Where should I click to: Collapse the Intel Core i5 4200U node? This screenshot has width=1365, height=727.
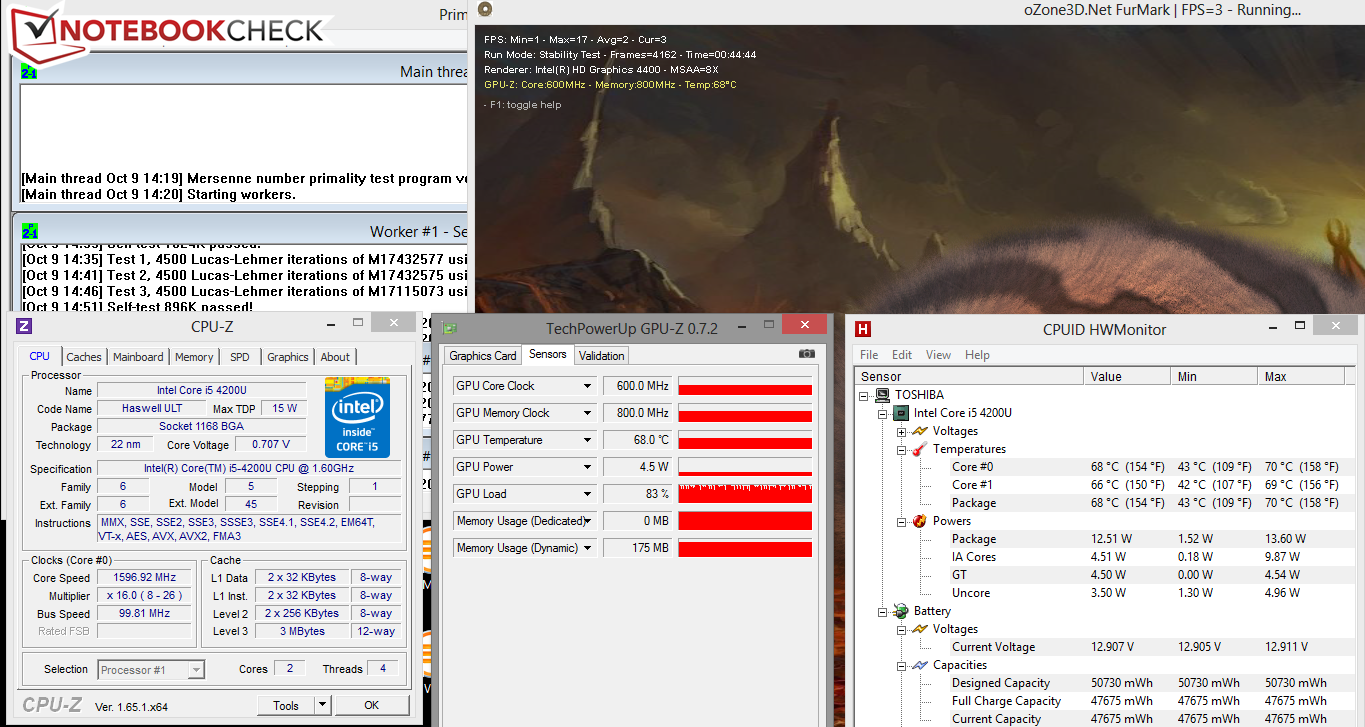883,413
